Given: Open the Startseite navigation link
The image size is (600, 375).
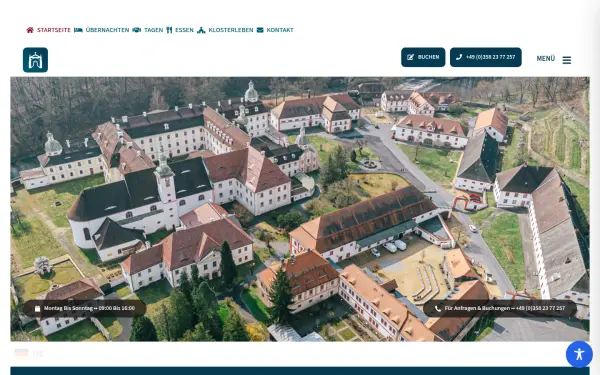Looking at the screenshot, I should click(x=48, y=30).
